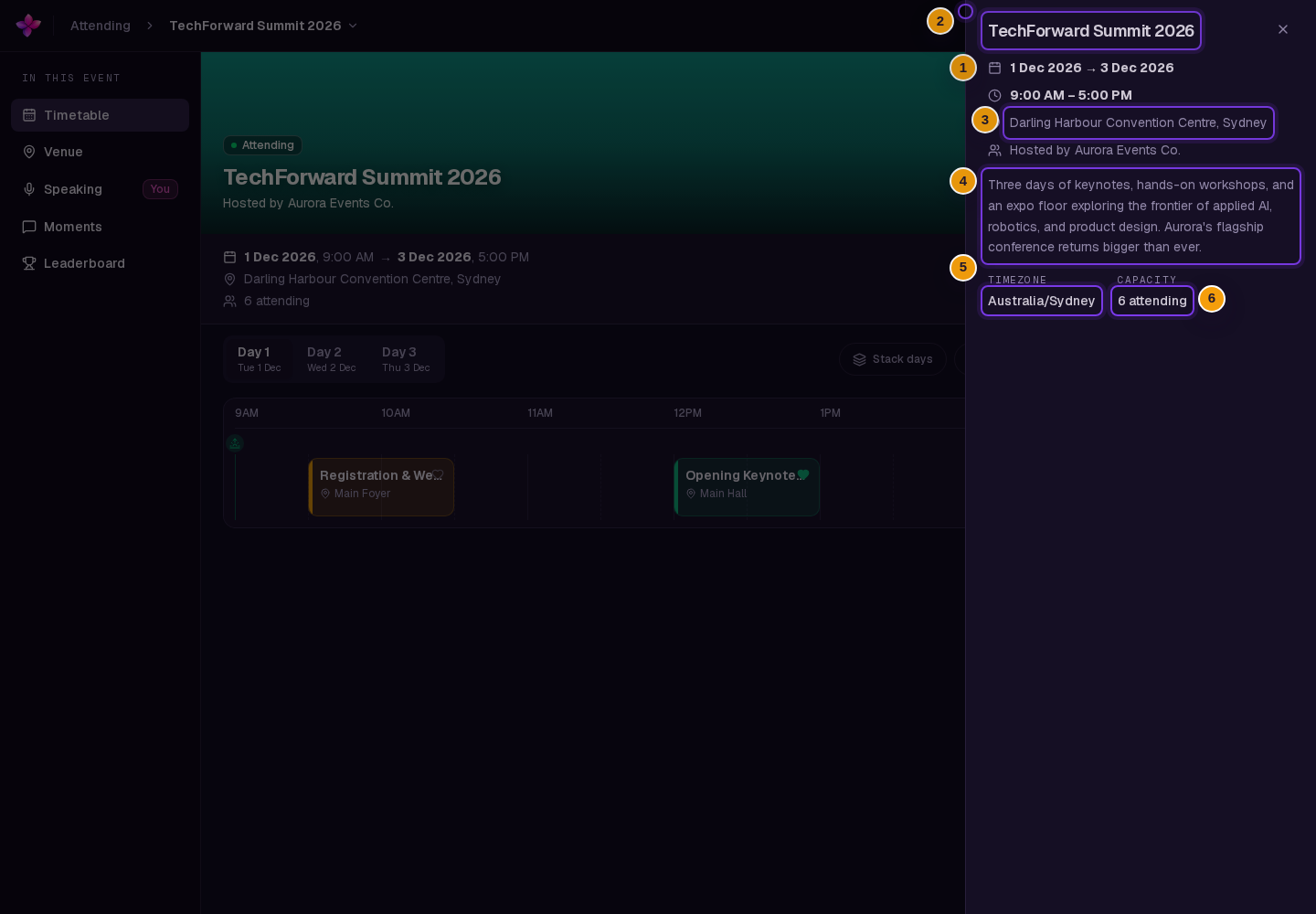Unfavorite the Opening Keynote using its heart
The image size is (1316, 914).
click(803, 474)
